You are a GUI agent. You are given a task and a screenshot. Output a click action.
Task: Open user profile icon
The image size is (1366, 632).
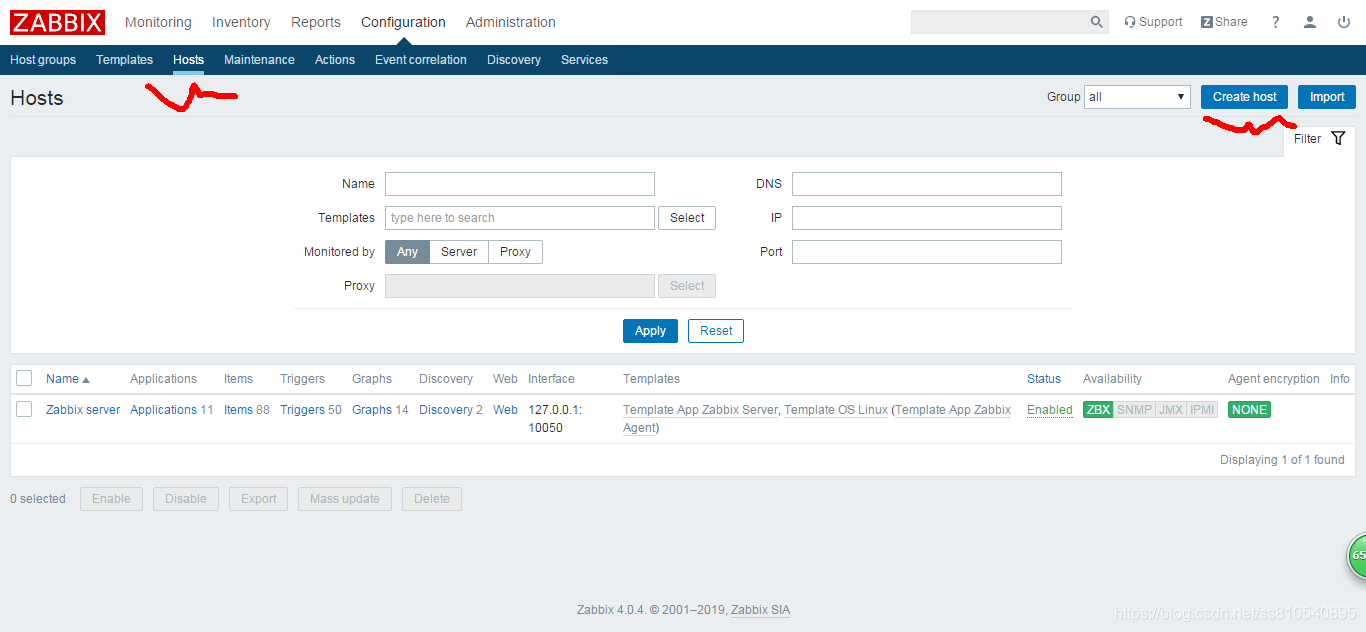[1310, 22]
